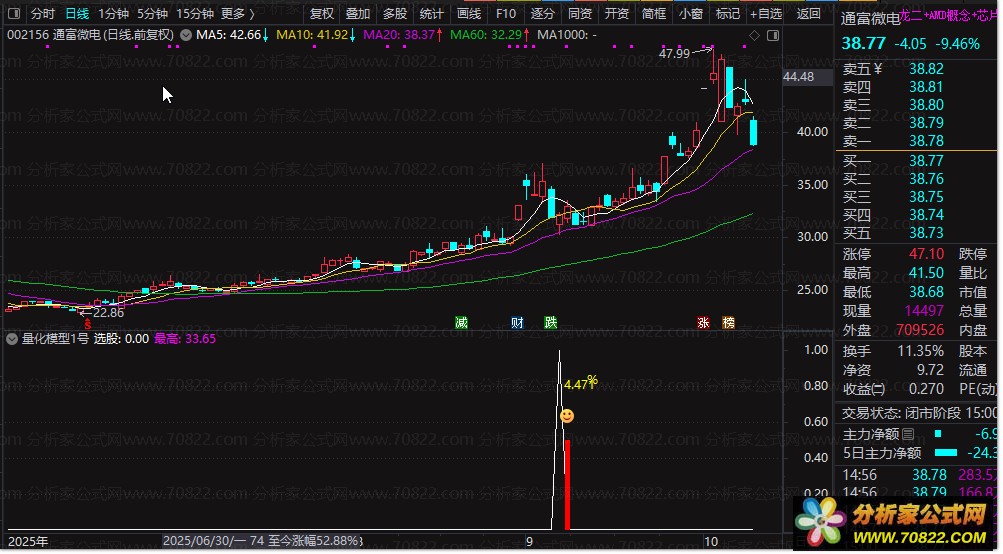Click the 卖一 ask price 38.78
Screen dimensions: 1003x554
(x=926, y=141)
